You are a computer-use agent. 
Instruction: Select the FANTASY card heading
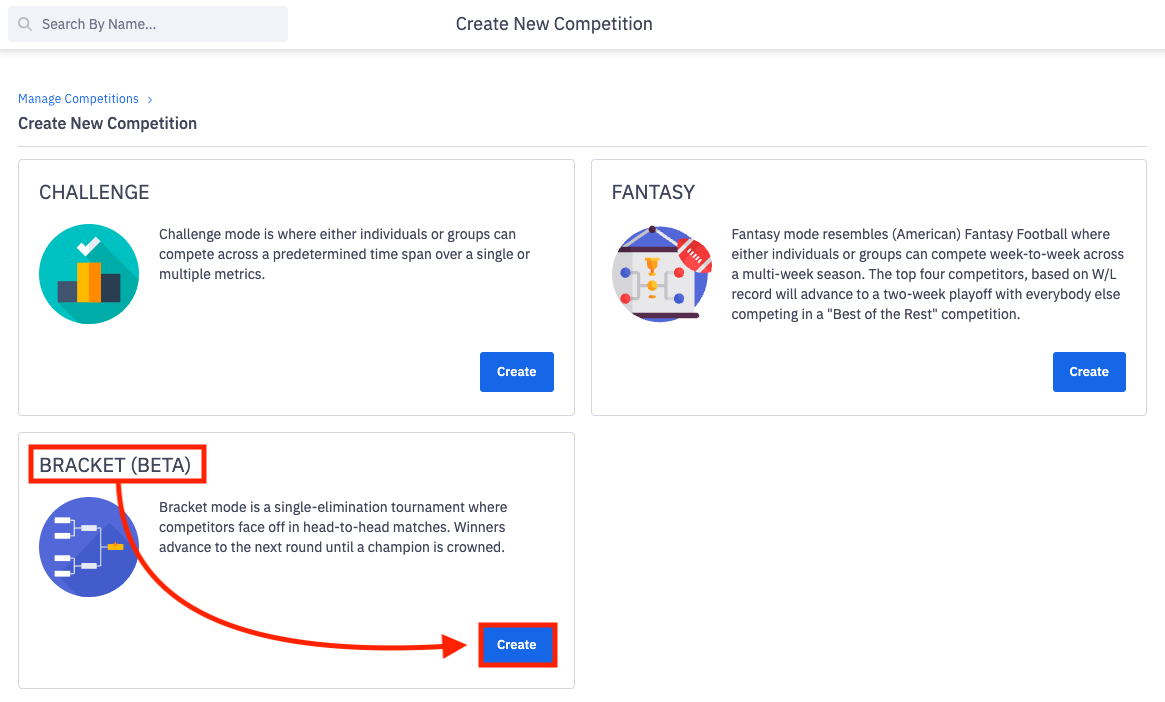click(653, 192)
